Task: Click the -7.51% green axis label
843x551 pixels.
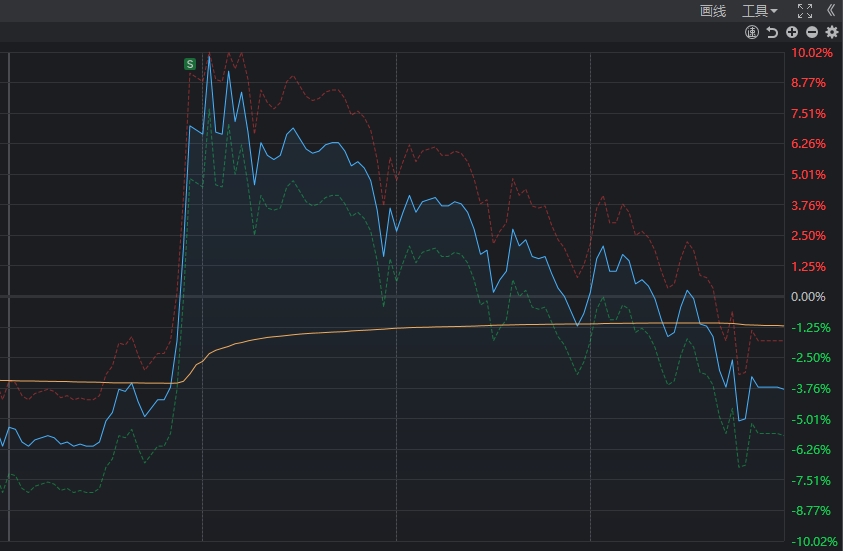Action: pyautogui.click(x=810, y=481)
